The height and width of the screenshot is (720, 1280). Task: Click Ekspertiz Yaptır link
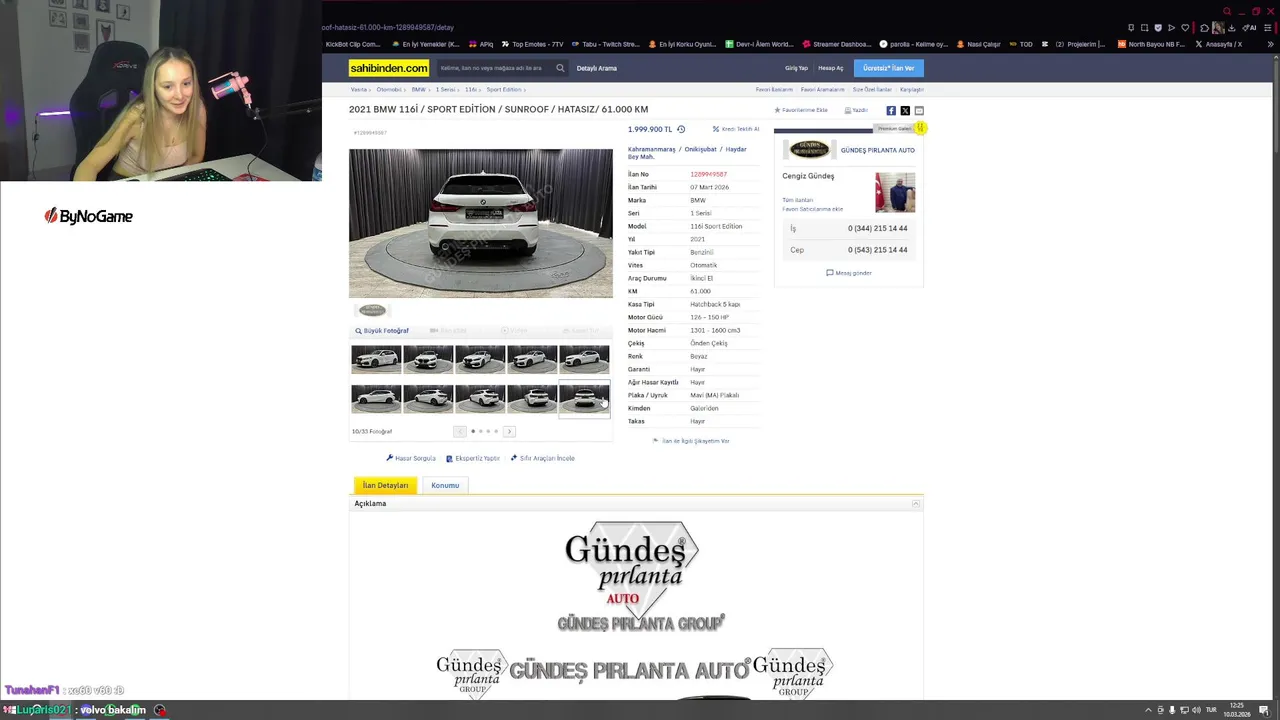pos(473,458)
